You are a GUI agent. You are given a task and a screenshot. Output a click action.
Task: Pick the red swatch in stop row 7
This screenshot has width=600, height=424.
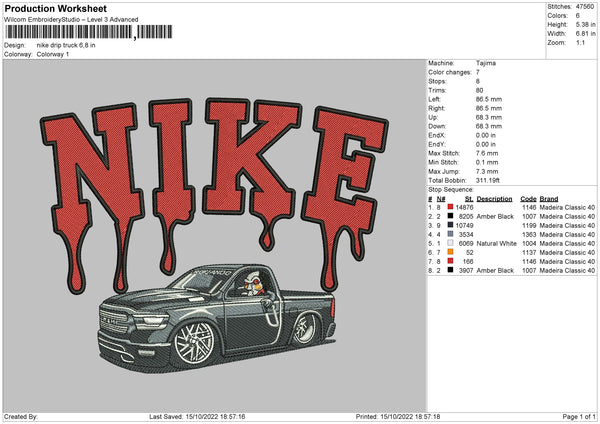coord(450,261)
